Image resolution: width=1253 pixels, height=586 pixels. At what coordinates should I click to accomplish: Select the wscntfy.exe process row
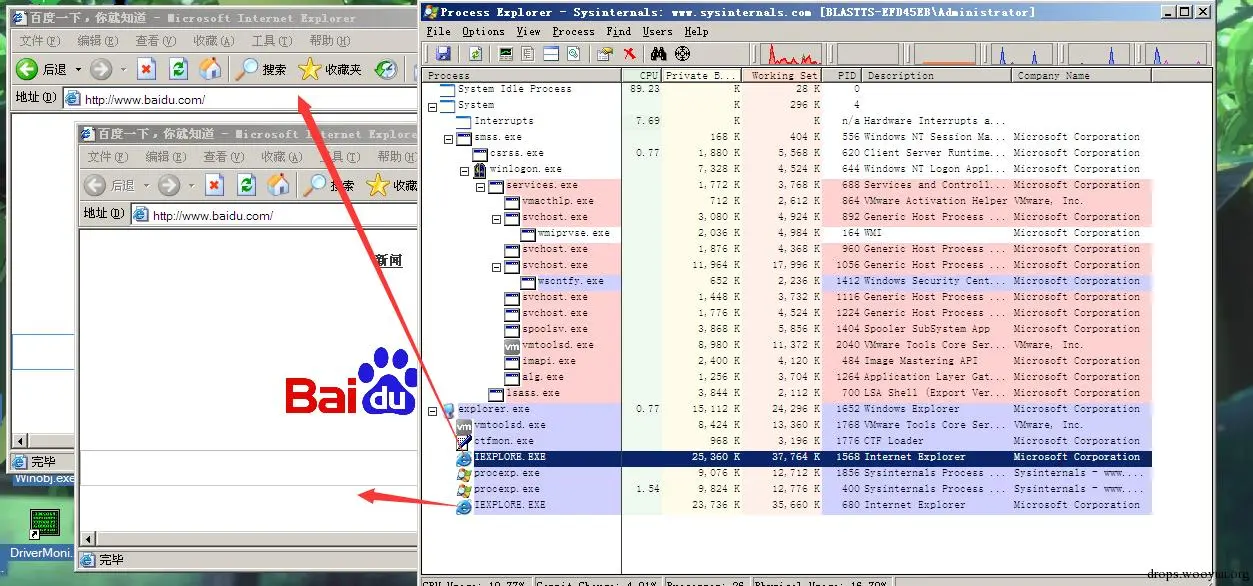pos(787,282)
